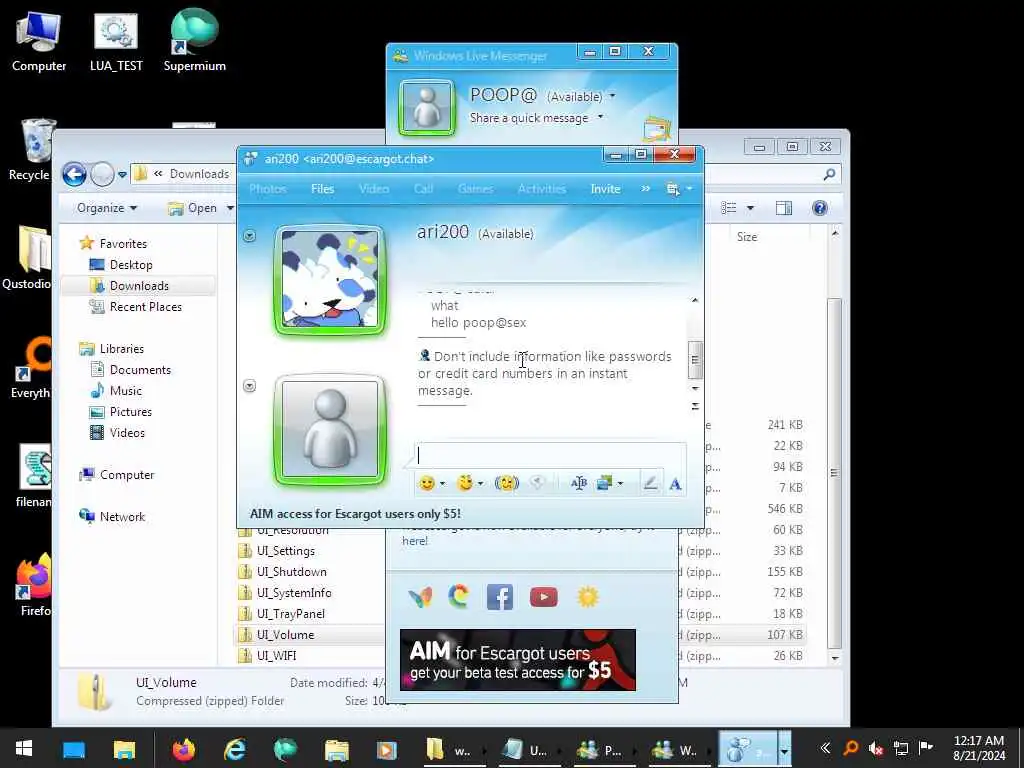
Task: Open Explorer recent locations dropdown arrow
Action: pos(122,175)
